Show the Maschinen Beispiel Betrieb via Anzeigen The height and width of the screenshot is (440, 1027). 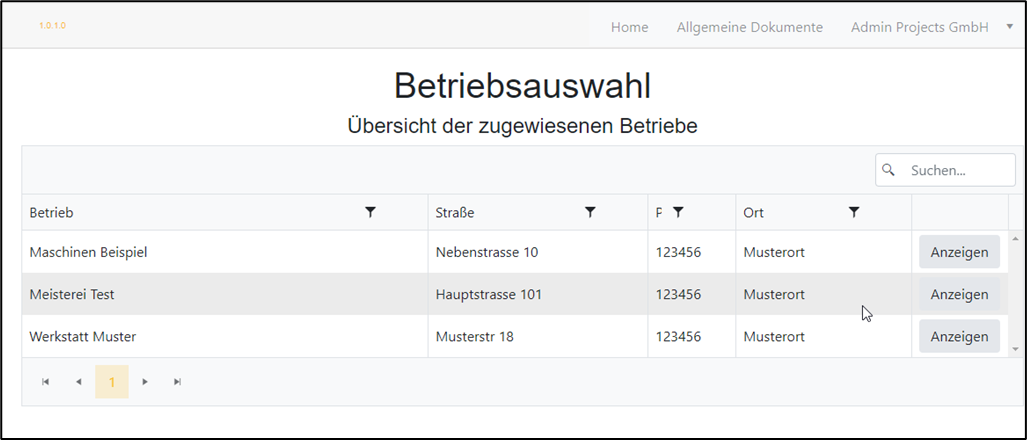(958, 252)
